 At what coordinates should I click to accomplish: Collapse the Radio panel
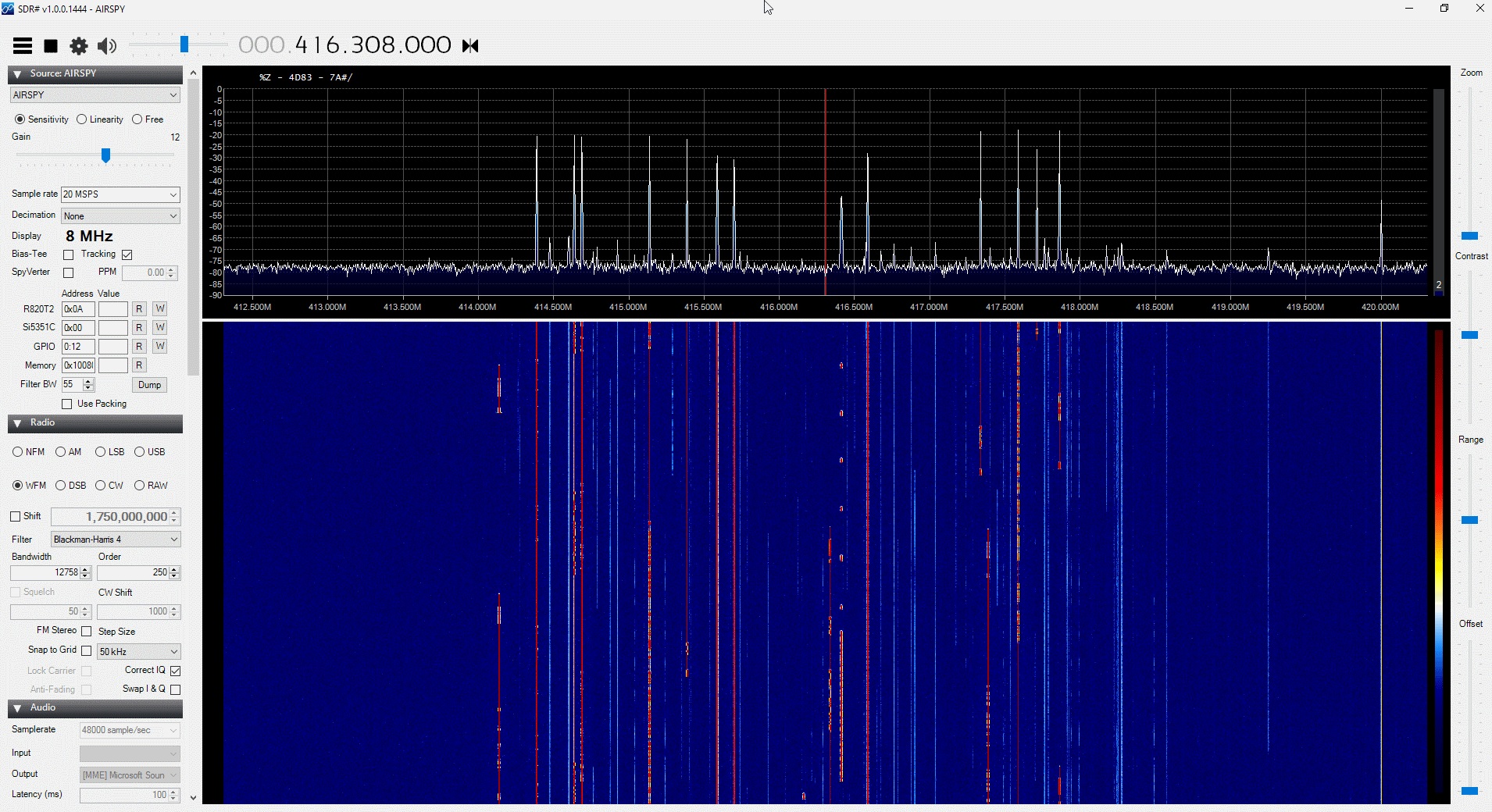point(17,423)
